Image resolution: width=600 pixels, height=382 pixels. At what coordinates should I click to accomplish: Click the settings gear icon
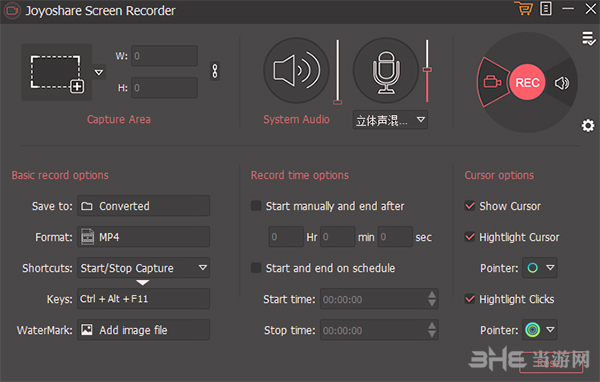(588, 126)
